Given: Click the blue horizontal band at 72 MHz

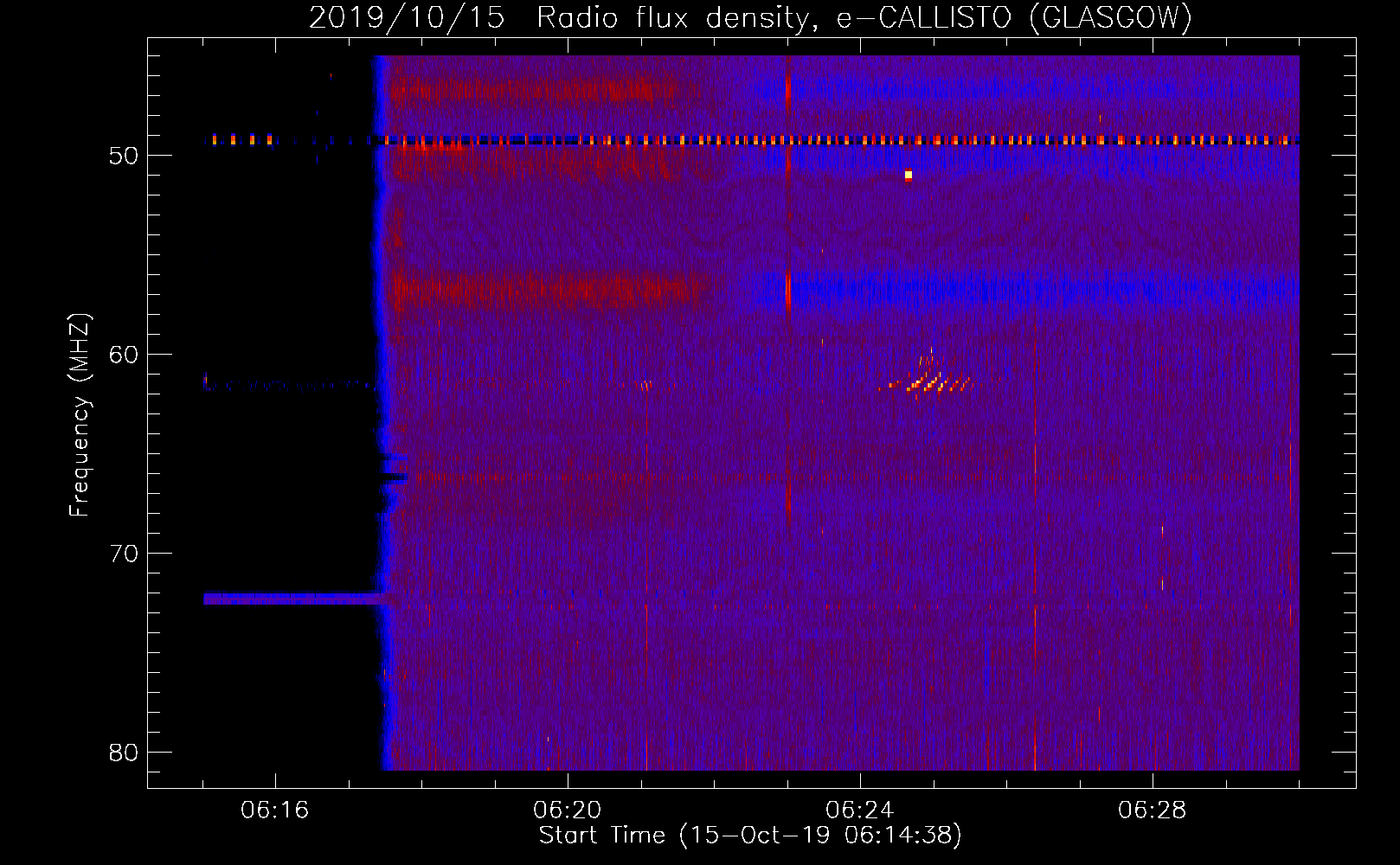Looking at the screenshot, I should pyautogui.click(x=294, y=599).
